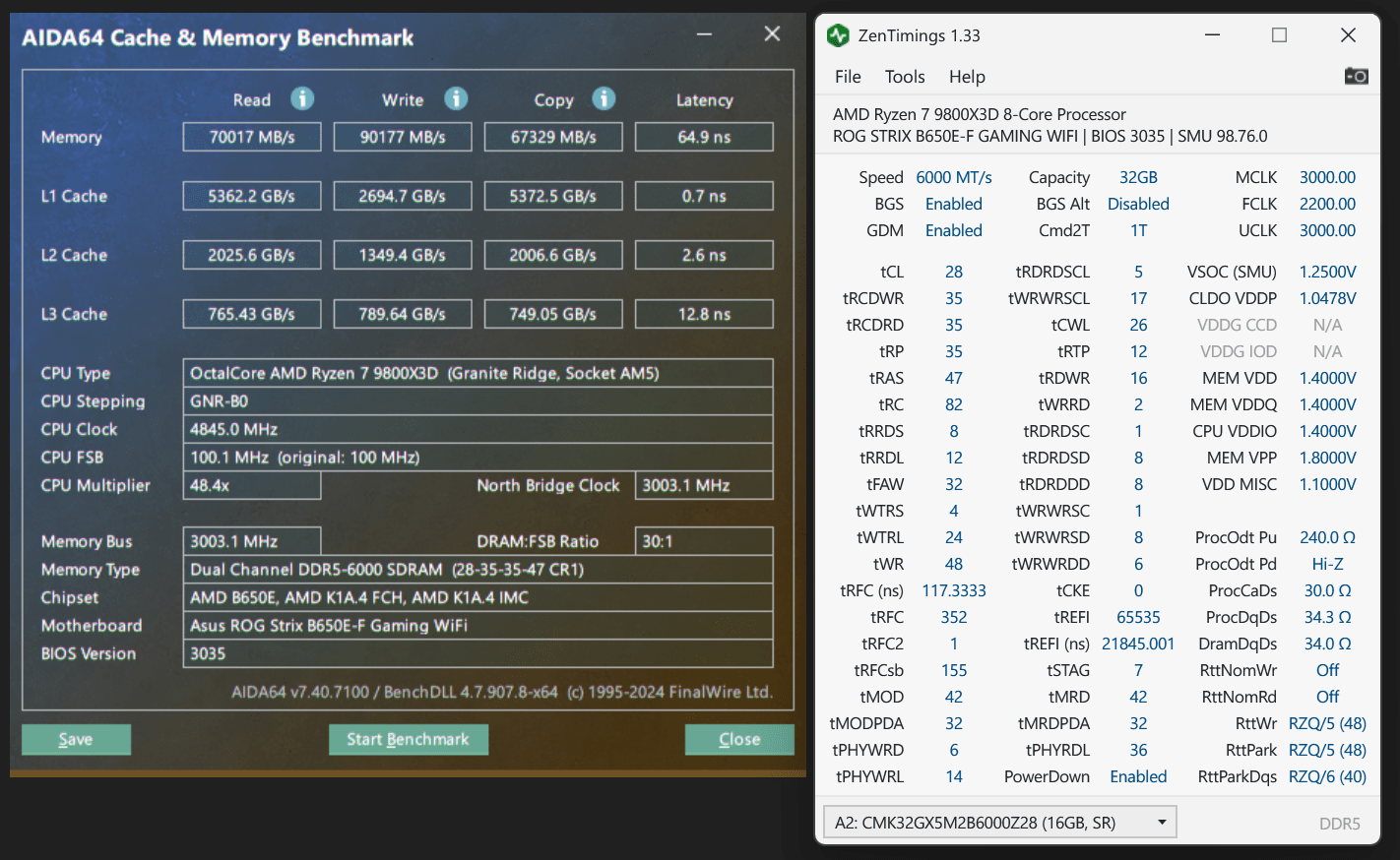Close the ZenTimings window
Viewport: 1400px width, 860px height.
[1348, 35]
